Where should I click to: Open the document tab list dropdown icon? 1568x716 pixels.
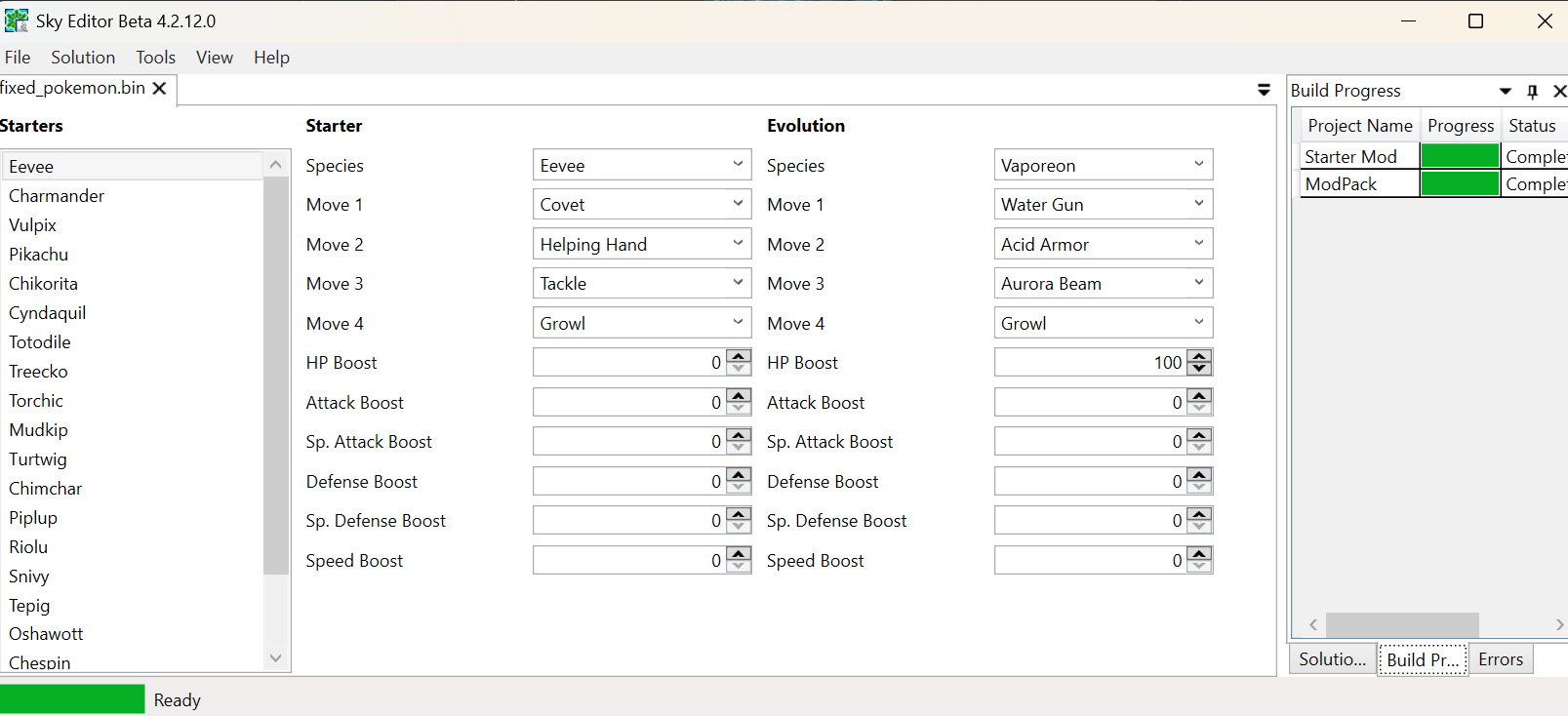[x=1264, y=90]
